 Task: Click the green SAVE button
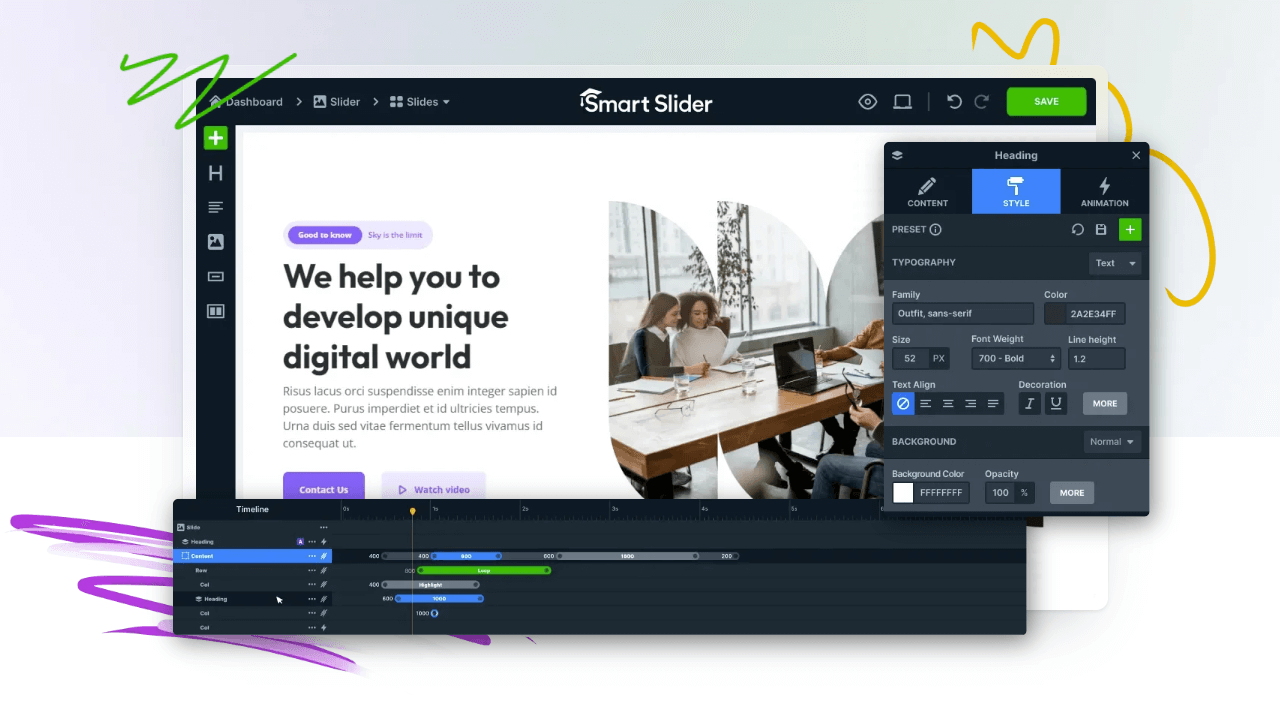coord(1046,101)
